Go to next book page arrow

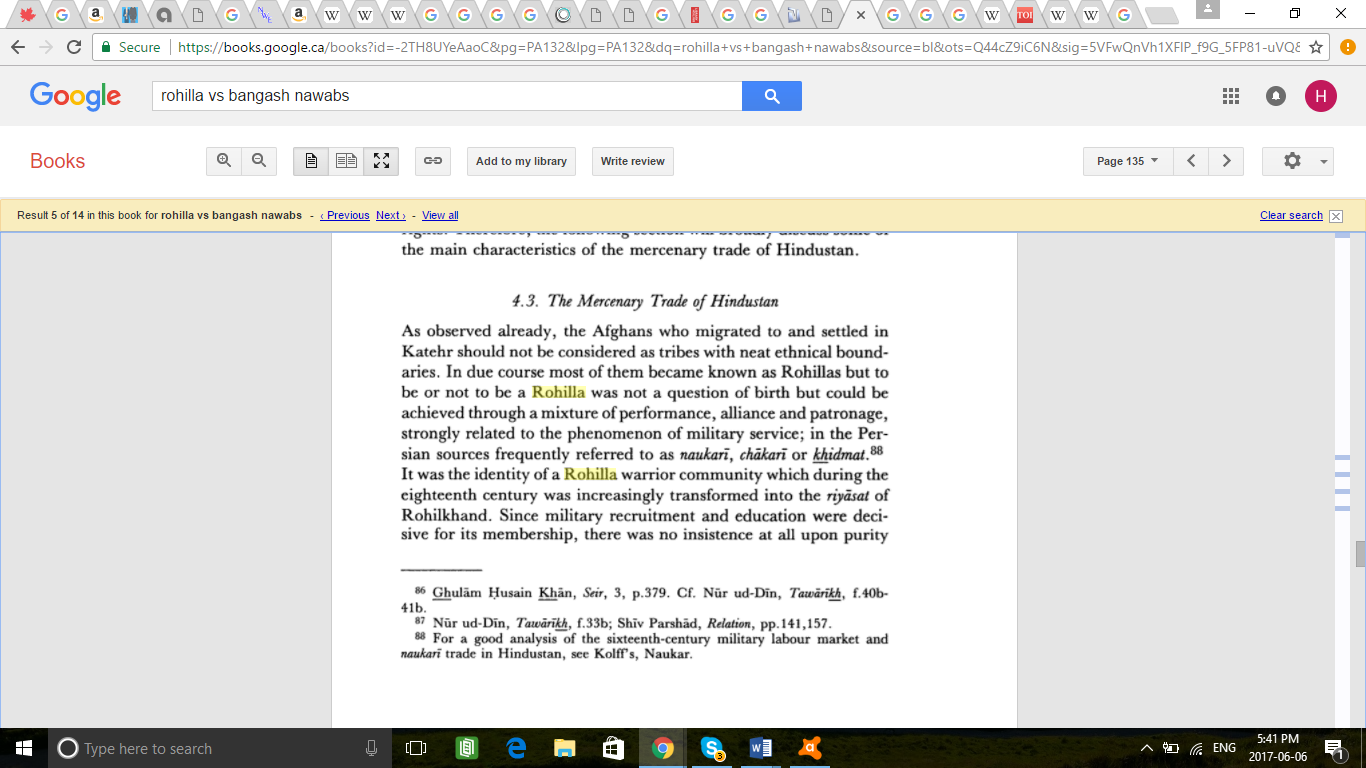pos(1226,161)
